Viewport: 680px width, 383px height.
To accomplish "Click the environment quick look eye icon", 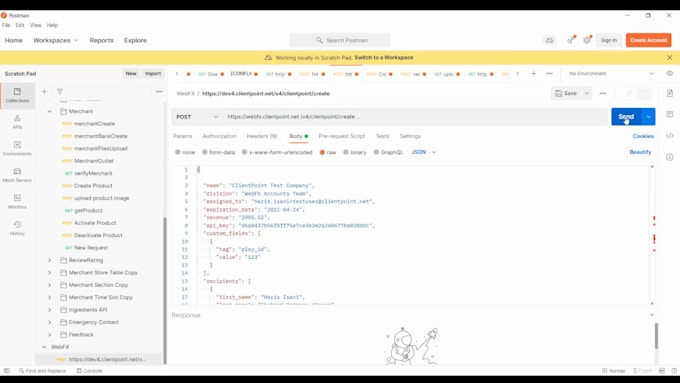I will pos(670,73).
